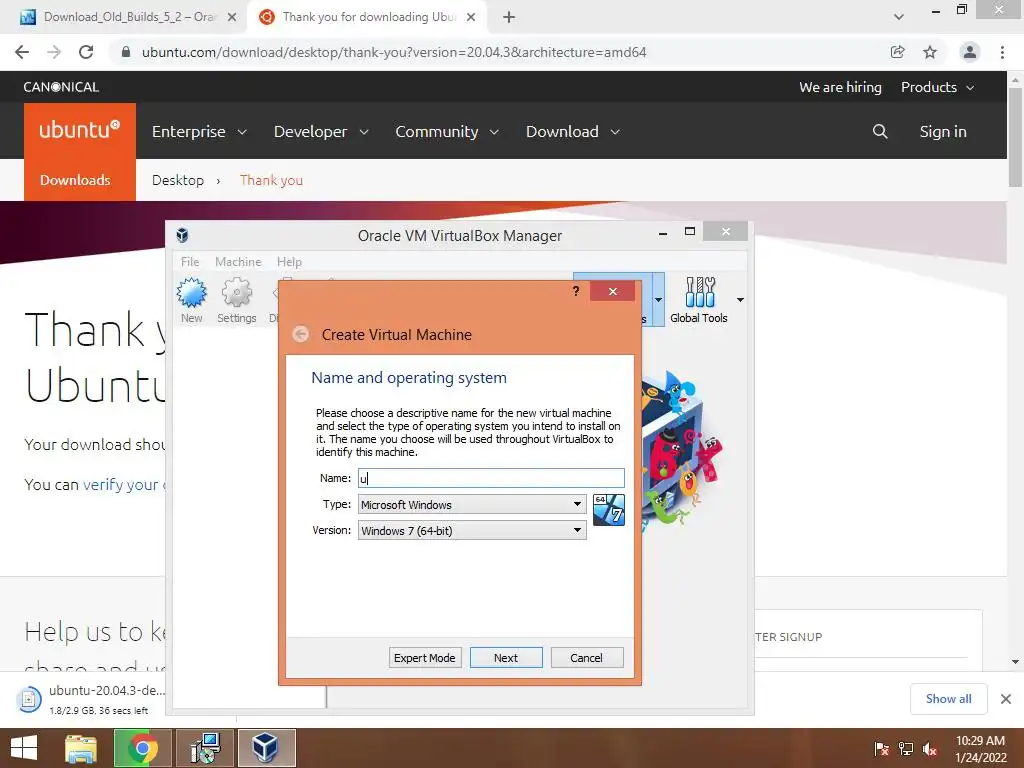
Task: Open the Version dropdown showing Windows 7 (64-bit)
Action: coord(472,530)
